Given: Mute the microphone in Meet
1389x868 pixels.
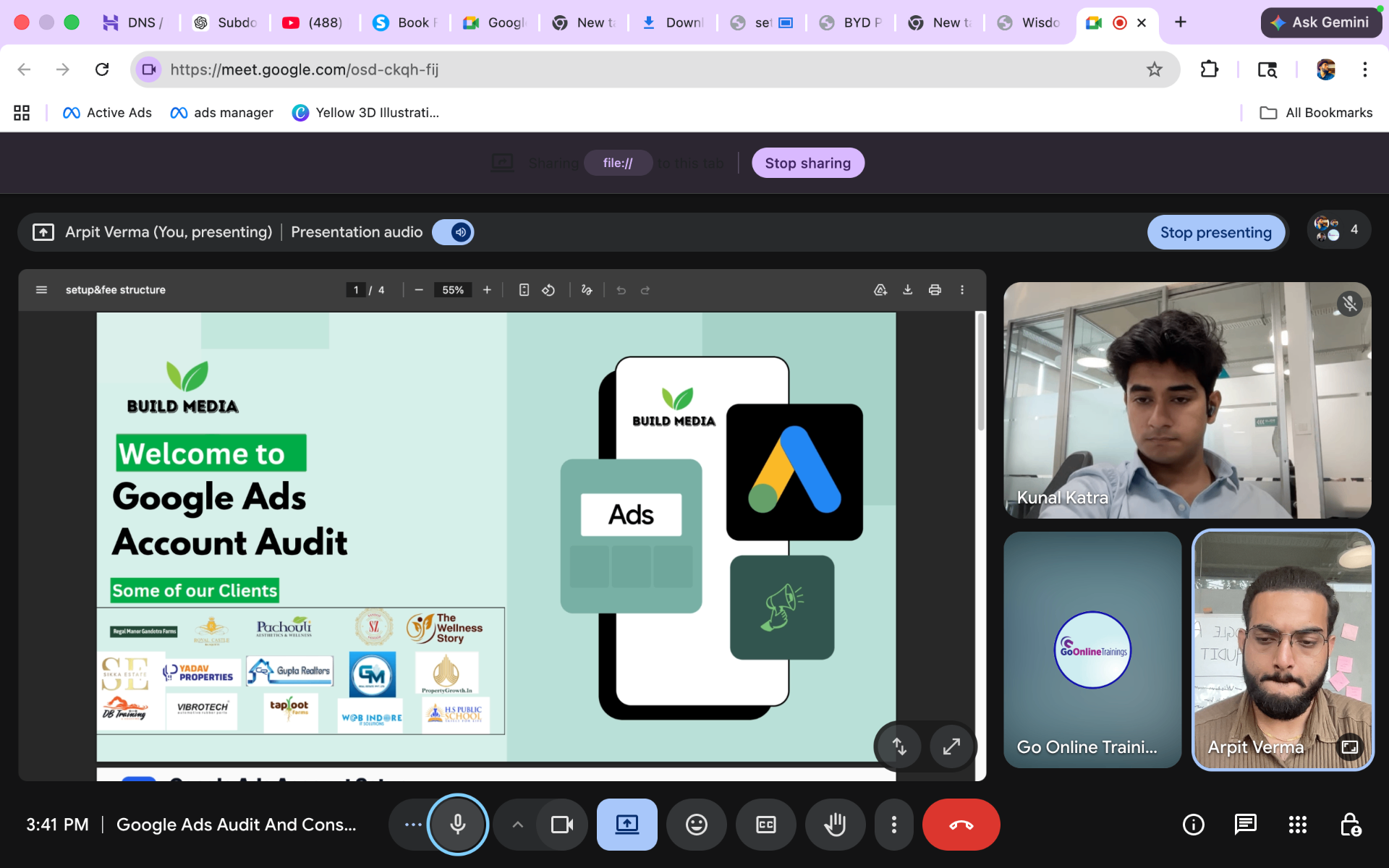Looking at the screenshot, I should [458, 825].
